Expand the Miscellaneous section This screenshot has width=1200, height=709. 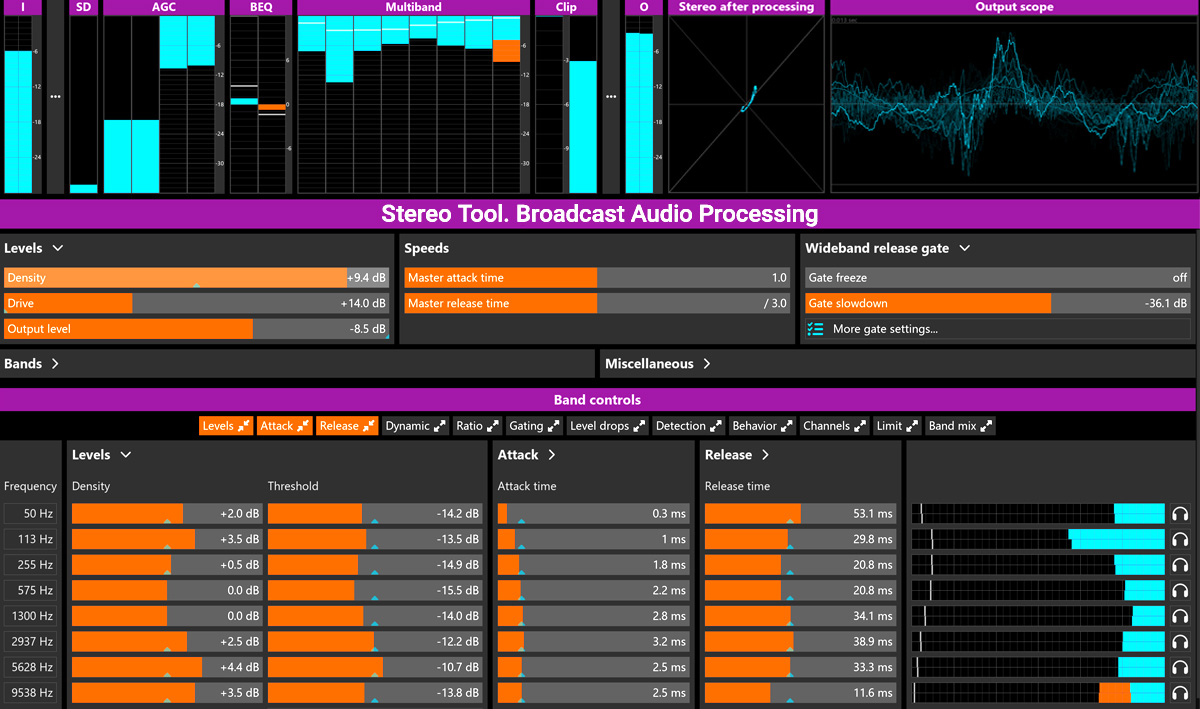click(658, 364)
